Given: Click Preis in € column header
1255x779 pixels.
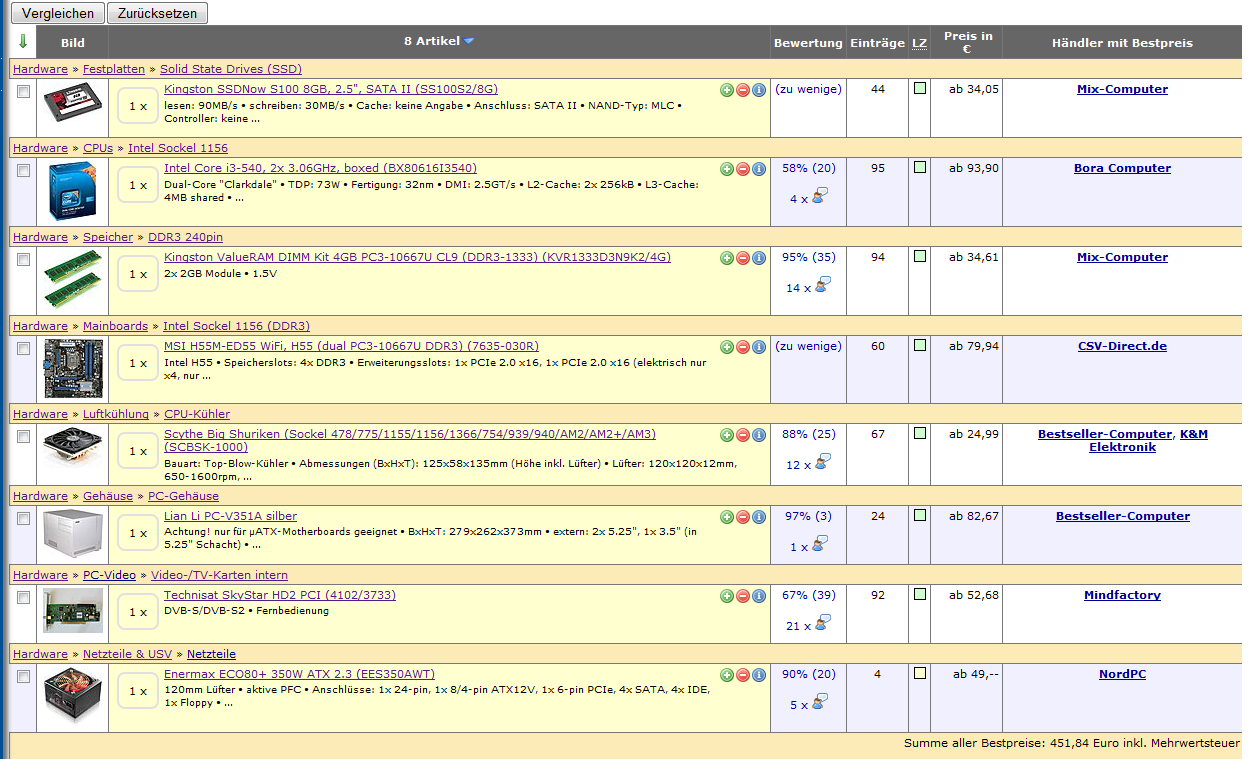Looking at the screenshot, I should tap(967, 42).
